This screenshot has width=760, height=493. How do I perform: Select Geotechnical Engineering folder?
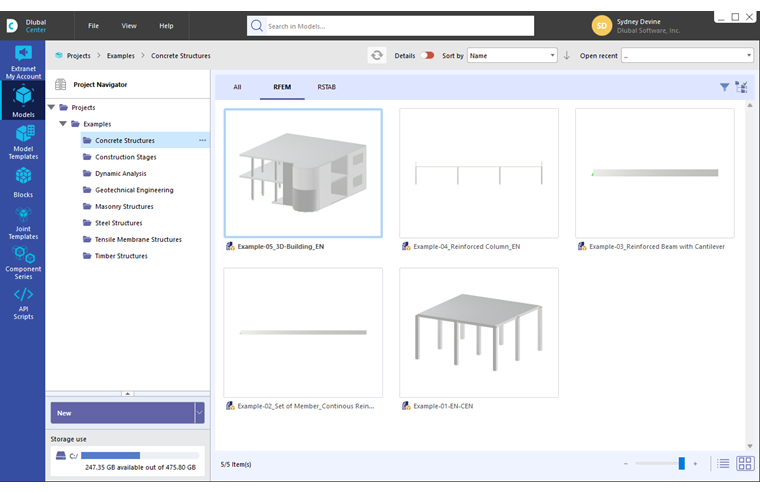click(x=134, y=190)
